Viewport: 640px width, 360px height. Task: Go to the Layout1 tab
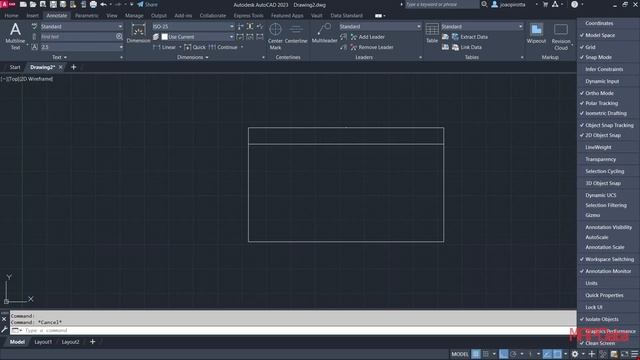[43, 342]
